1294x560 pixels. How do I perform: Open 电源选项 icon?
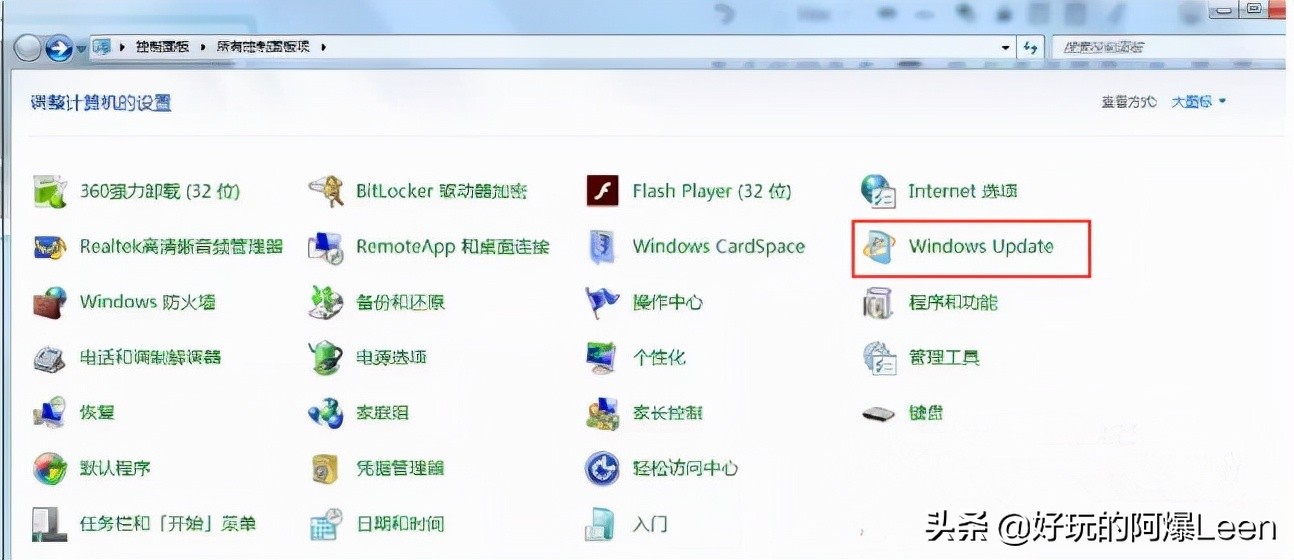pos(326,357)
